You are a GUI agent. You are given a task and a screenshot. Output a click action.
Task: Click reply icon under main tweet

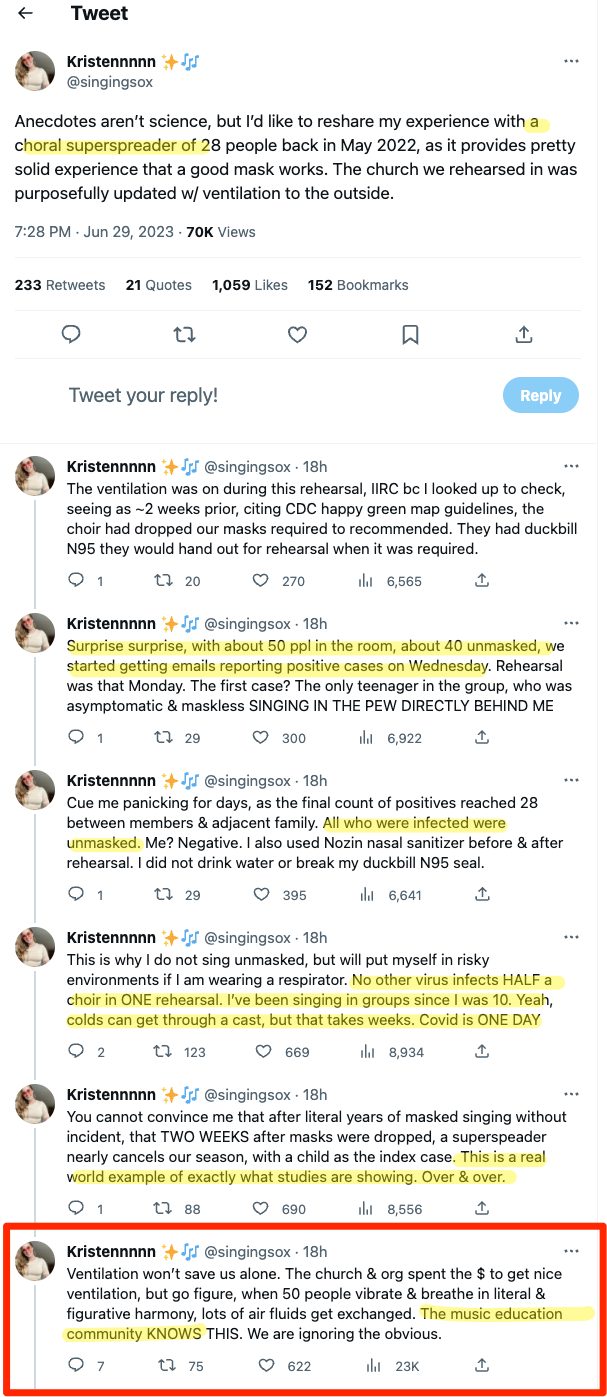(x=71, y=334)
